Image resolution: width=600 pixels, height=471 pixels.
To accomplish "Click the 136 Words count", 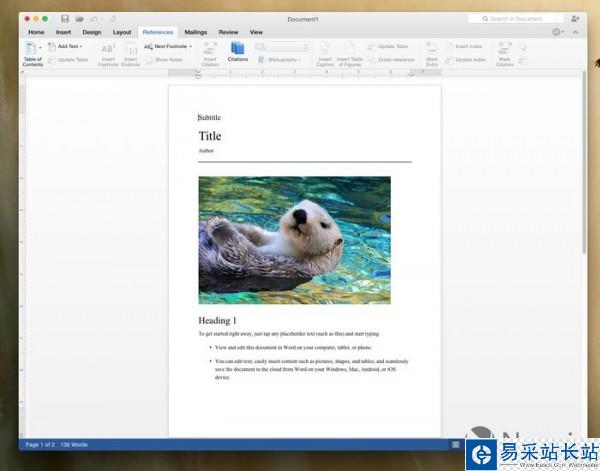I will (x=74, y=445).
